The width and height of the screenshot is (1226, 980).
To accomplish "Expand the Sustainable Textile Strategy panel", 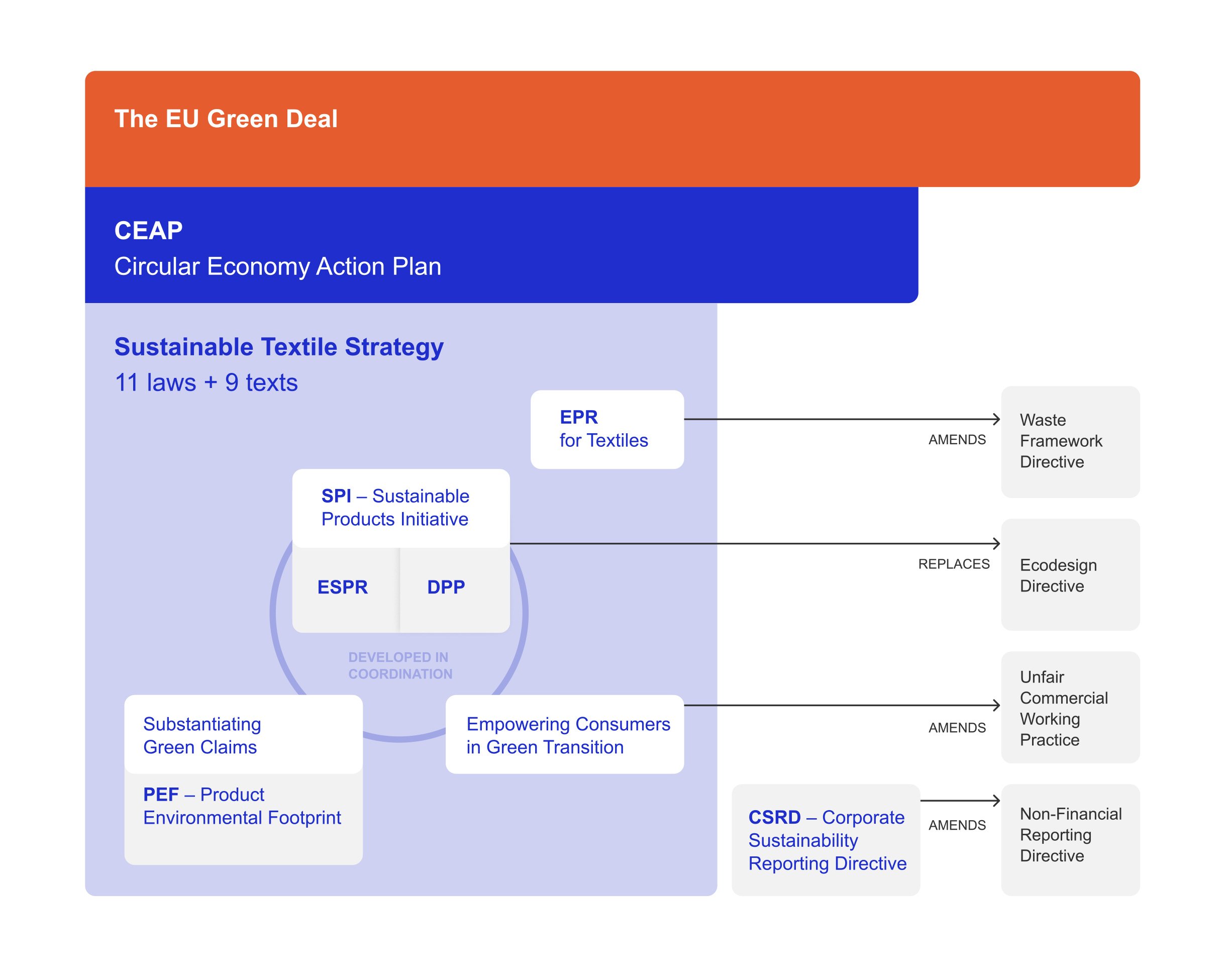I will click(x=279, y=347).
